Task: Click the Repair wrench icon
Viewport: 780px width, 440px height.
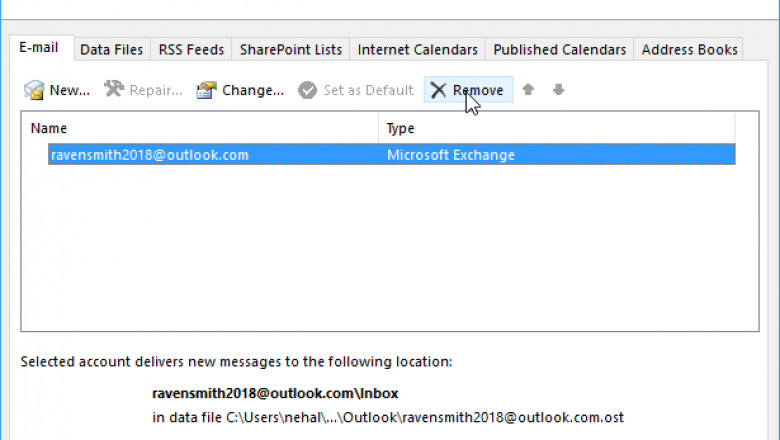Action: [x=114, y=89]
